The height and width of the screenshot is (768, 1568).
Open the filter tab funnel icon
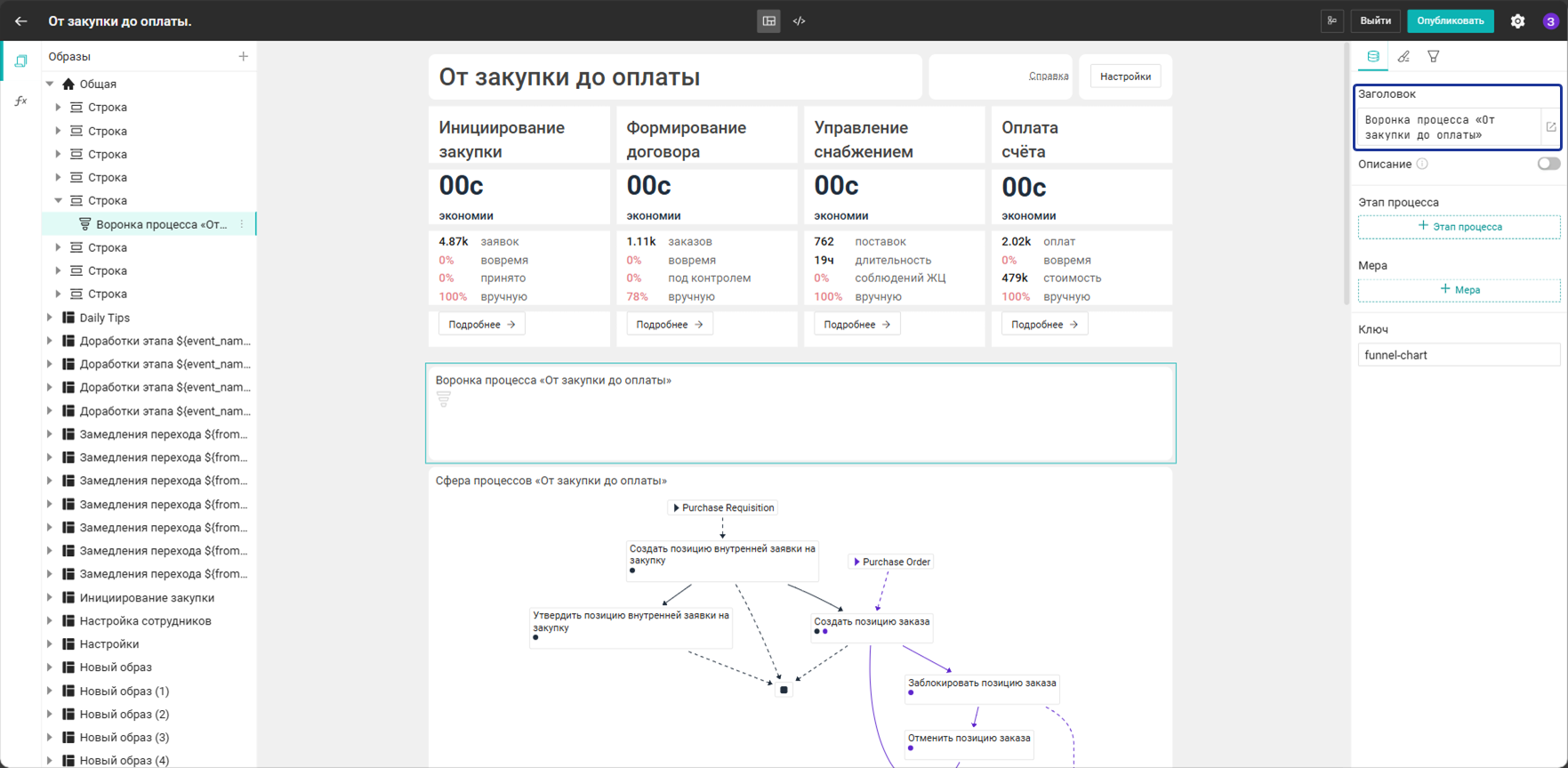pyautogui.click(x=1434, y=56)
